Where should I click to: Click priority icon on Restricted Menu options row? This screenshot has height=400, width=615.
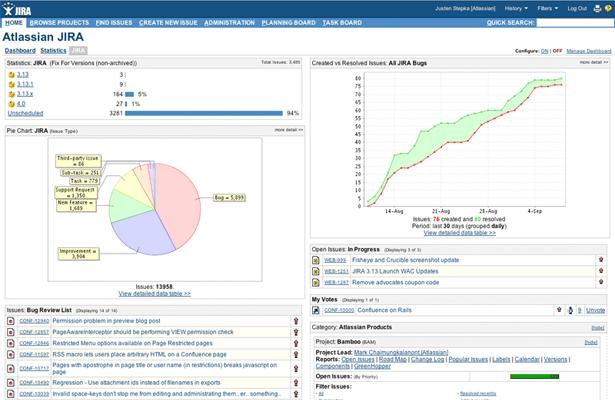[296, 343]
